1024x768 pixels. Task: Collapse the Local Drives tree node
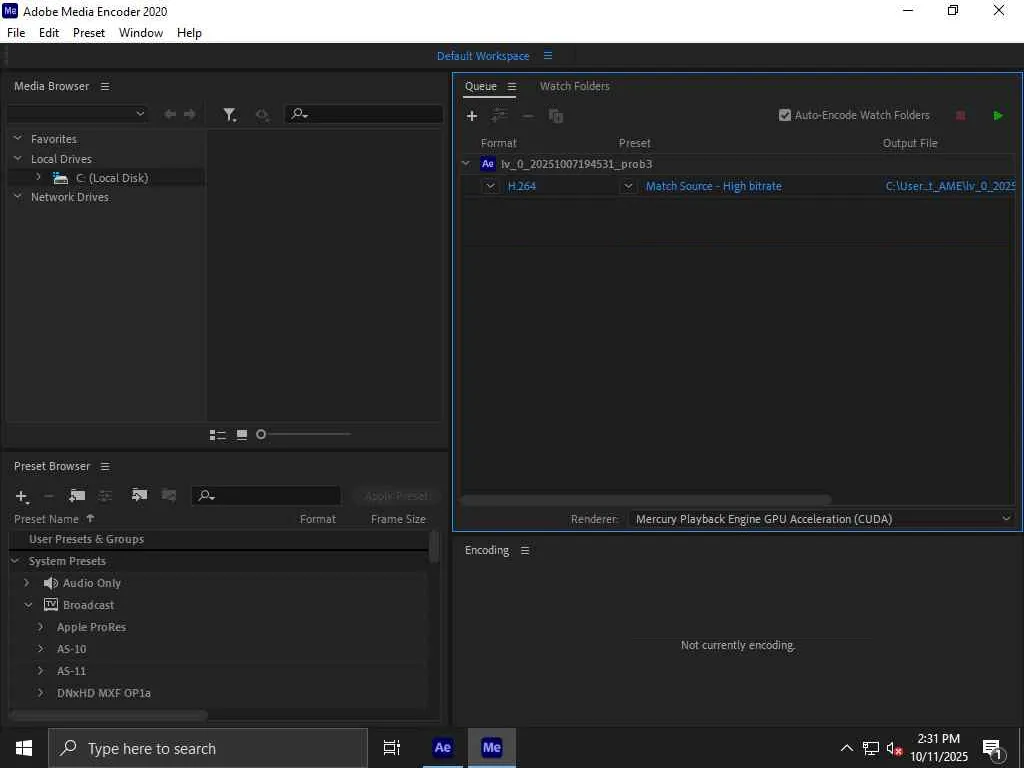coord(18,158)
